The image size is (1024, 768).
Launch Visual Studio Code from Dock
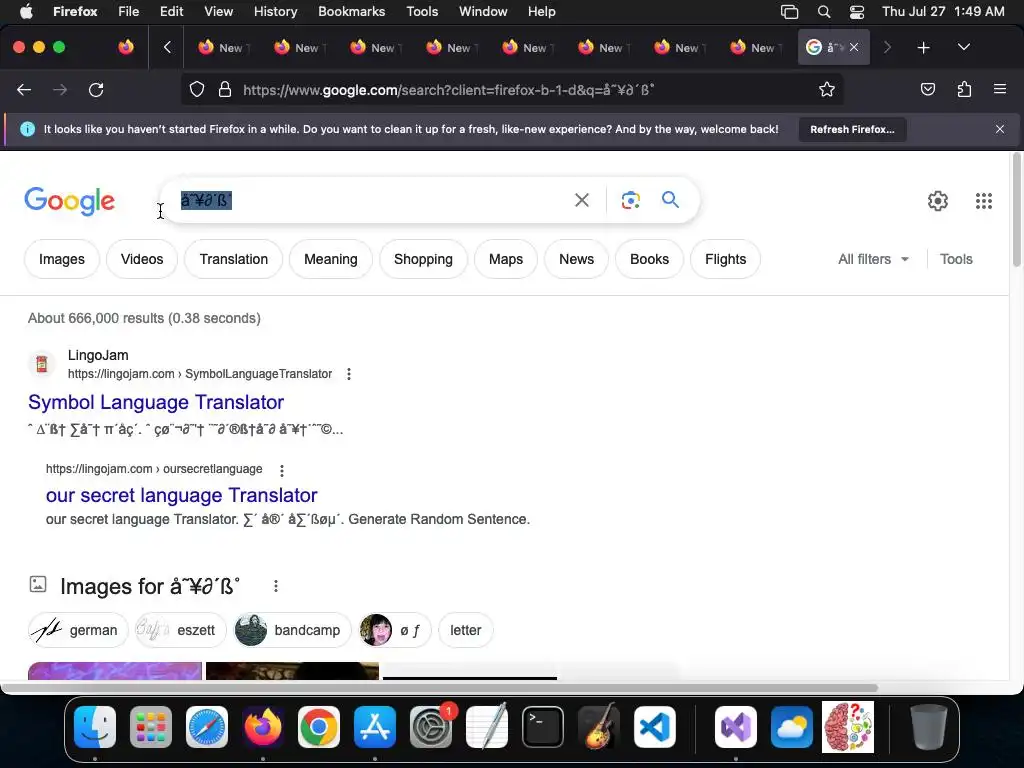(655, 727)
